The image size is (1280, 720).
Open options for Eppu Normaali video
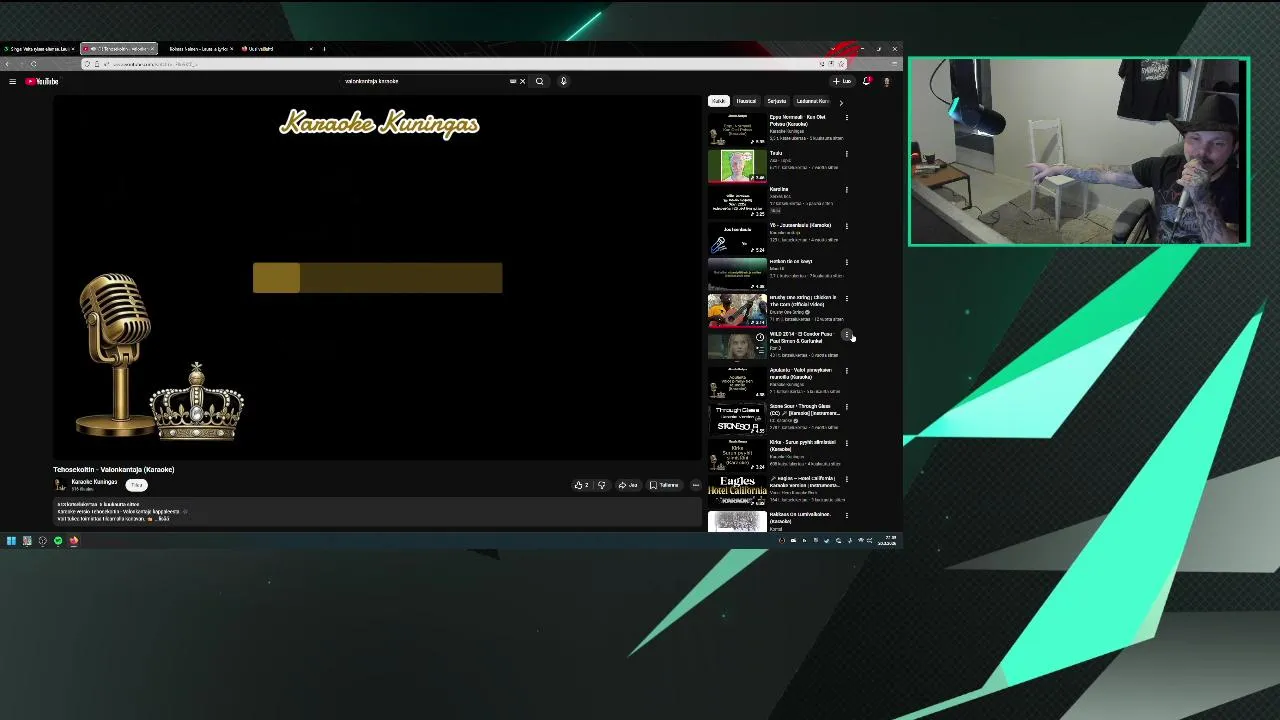847,118
